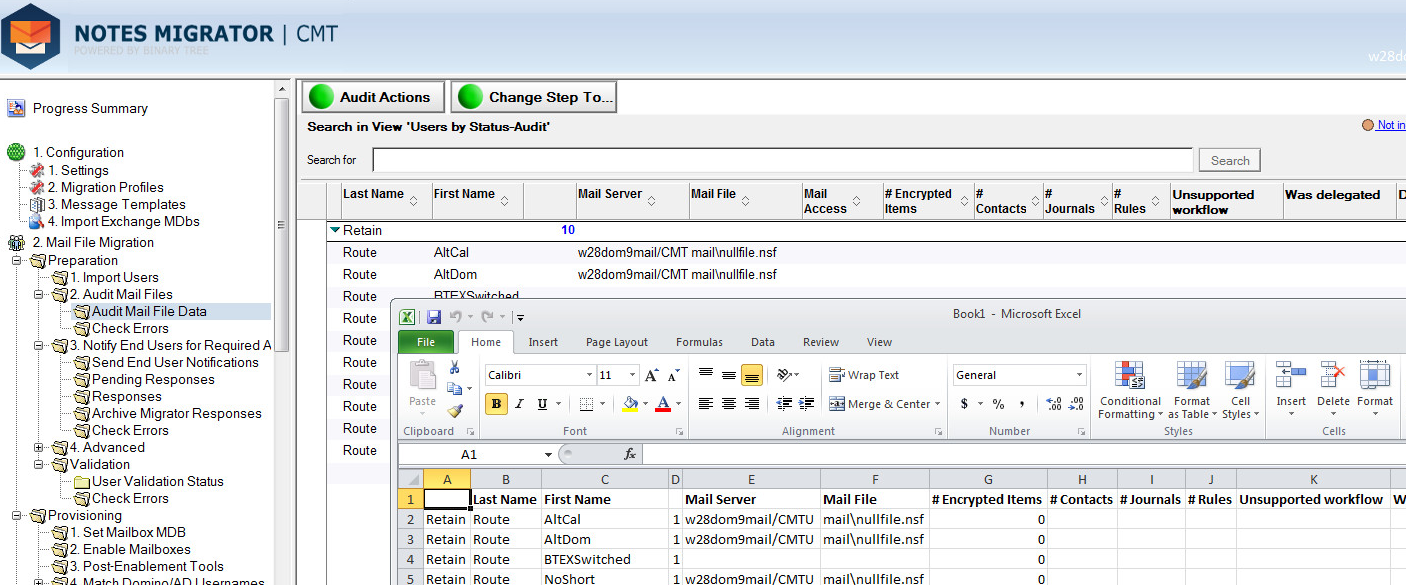Click the yellow Fill Color swatch

pyautogui.click(x=630, y=404)
